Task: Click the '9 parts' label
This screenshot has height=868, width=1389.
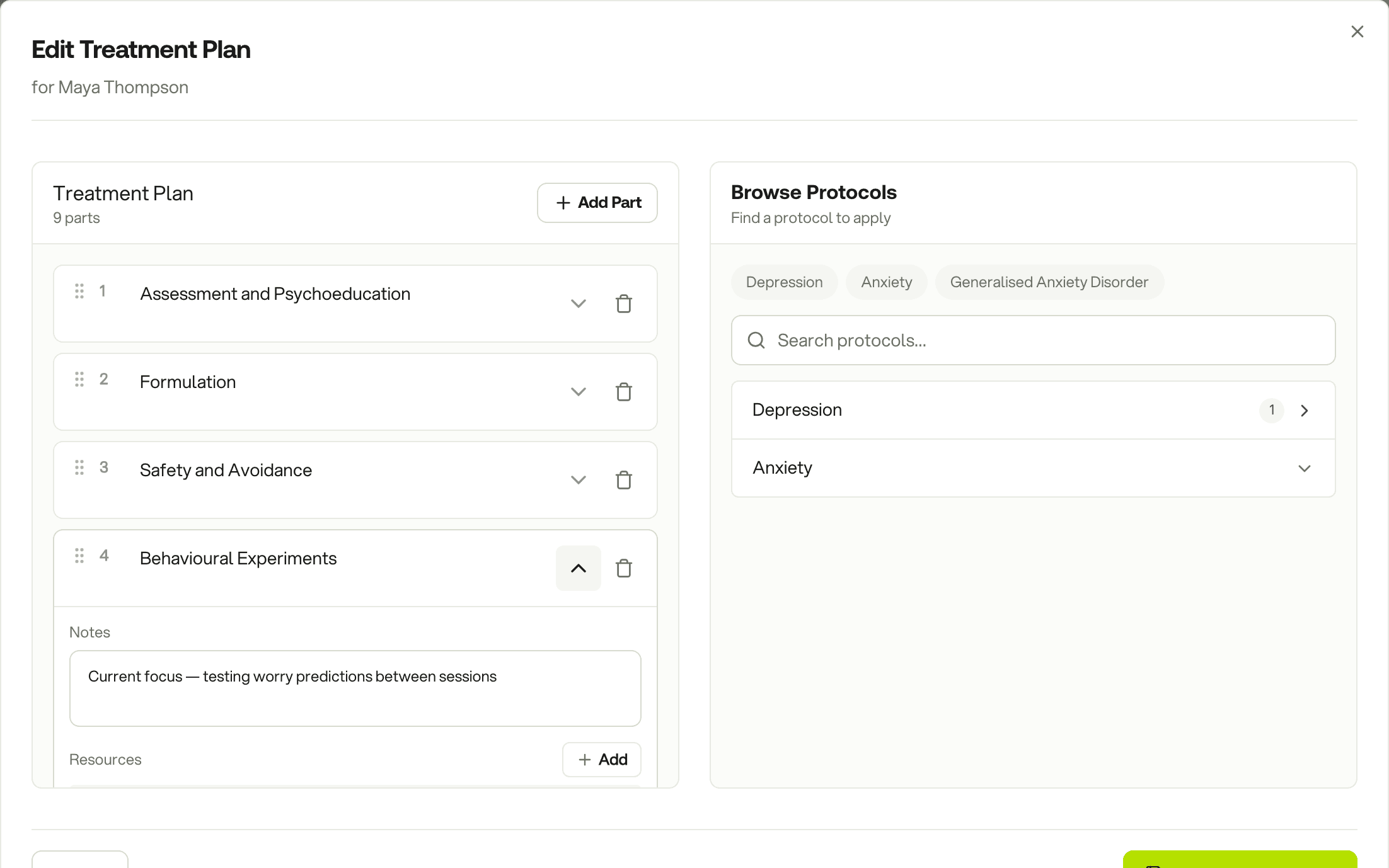Action: click(x=76, y=218)
